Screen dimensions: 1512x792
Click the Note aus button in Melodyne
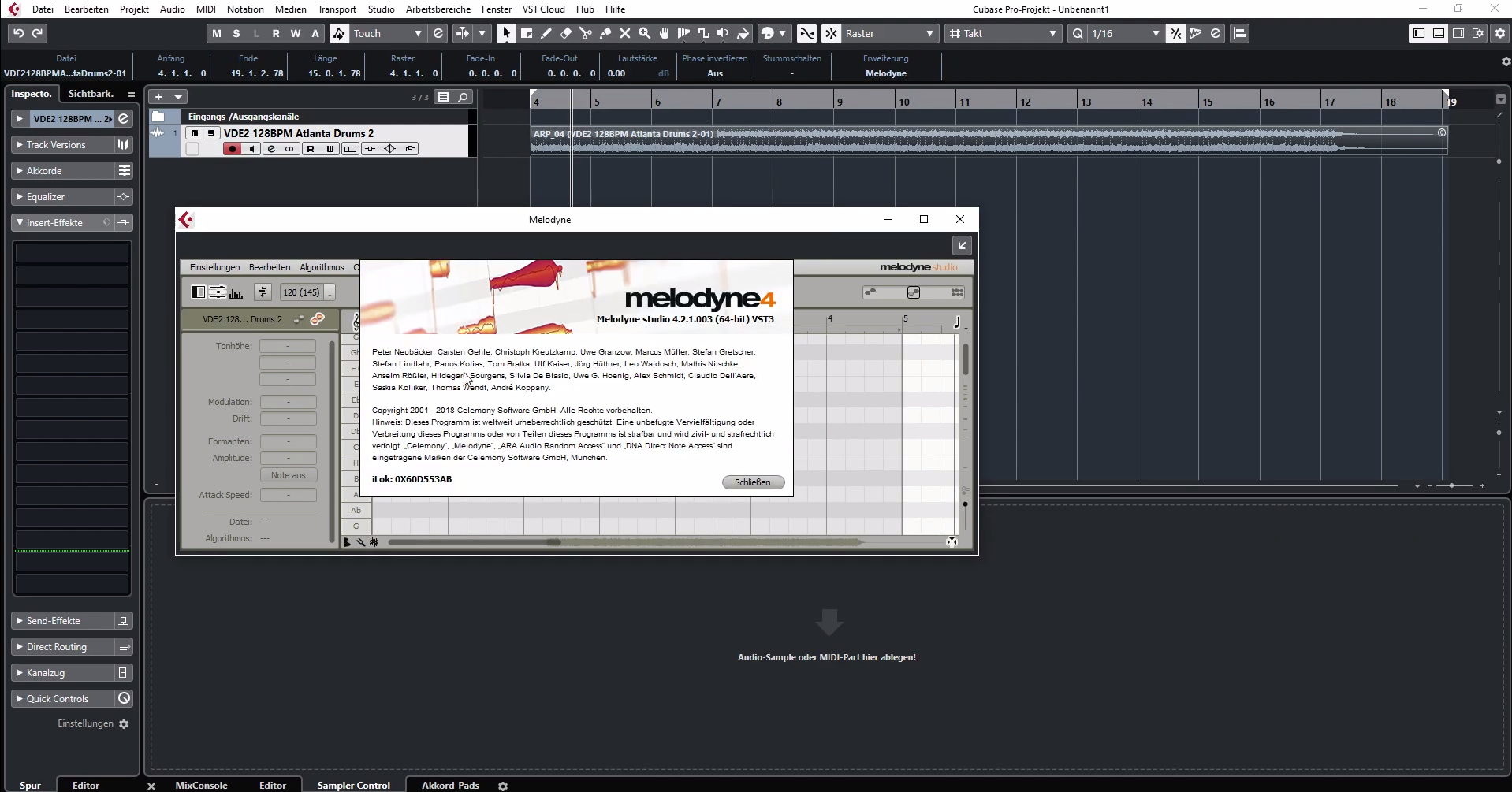pos(289,475)
